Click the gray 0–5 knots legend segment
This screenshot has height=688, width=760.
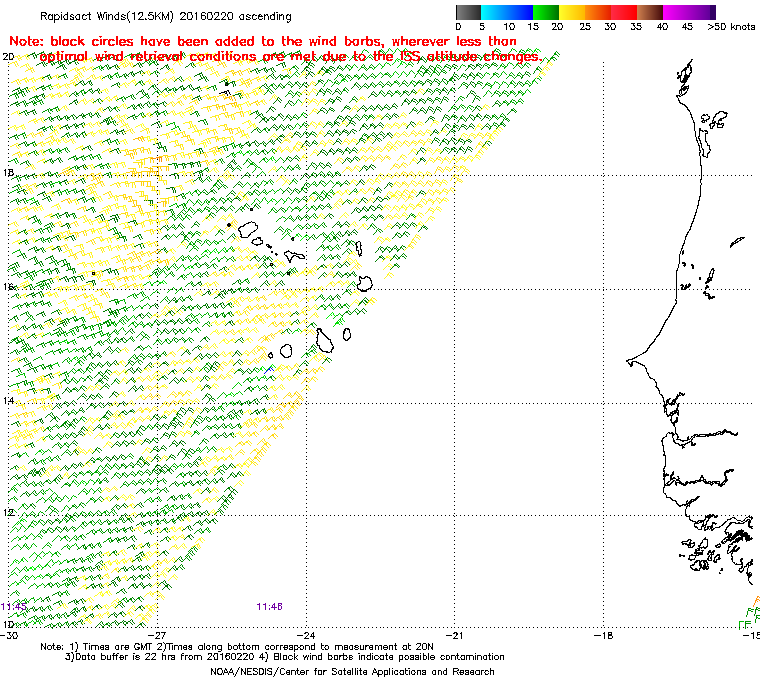click(x=468, y=12)
